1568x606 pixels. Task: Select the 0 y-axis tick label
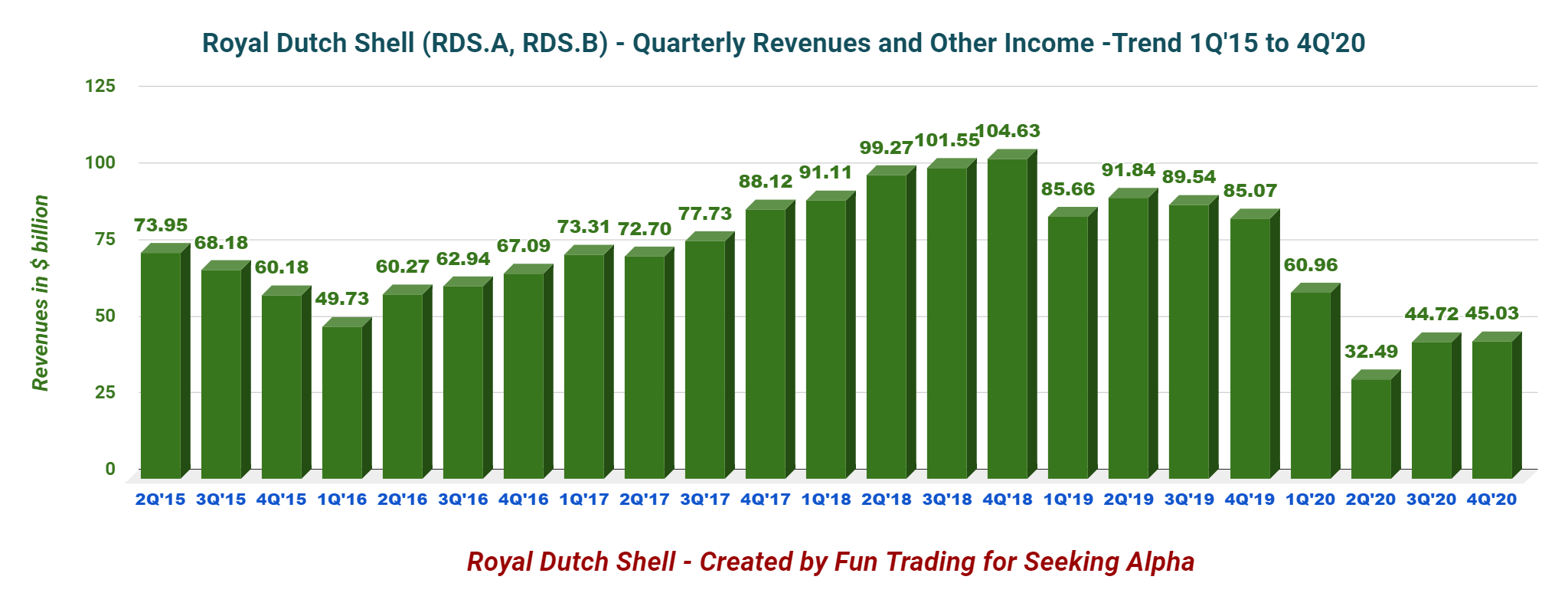(110, 469)
